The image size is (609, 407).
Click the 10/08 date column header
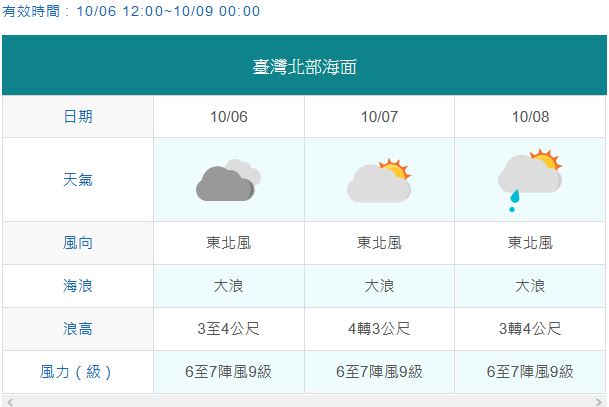pos(531,117)
